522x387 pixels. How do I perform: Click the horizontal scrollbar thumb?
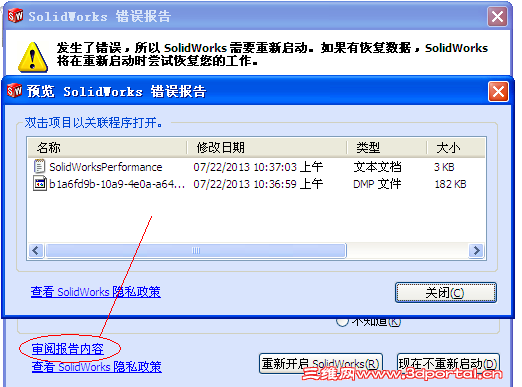tap(196, 250)
